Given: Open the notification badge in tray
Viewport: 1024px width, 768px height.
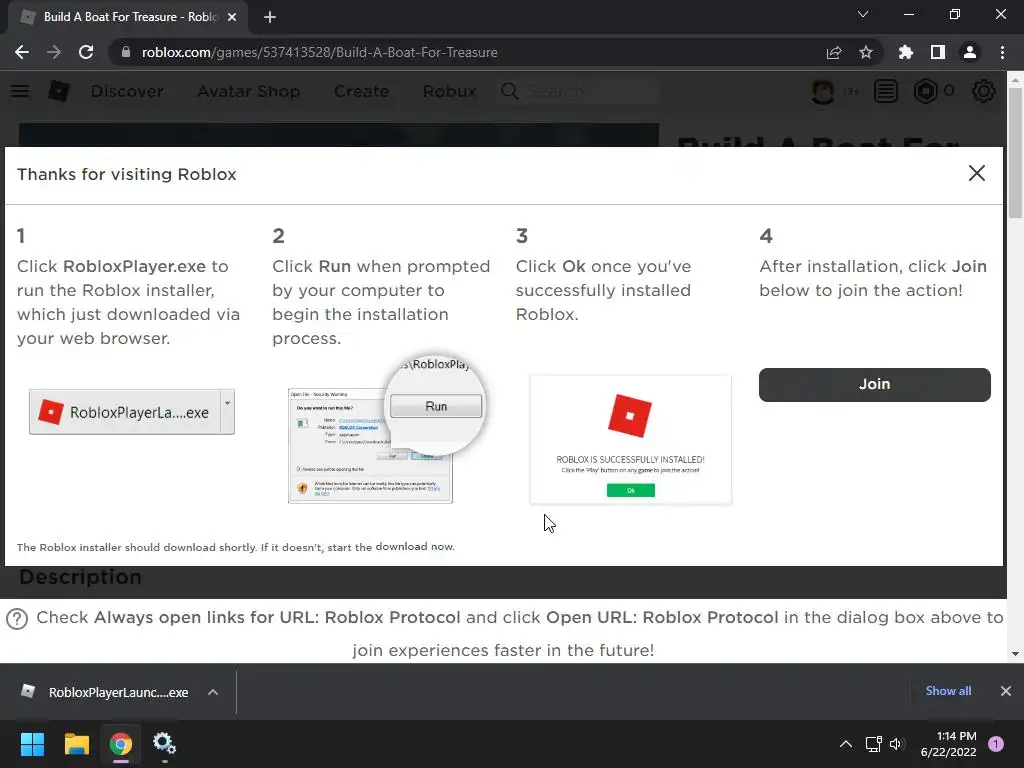Looking at the screenshot, I should pos(996,744).
